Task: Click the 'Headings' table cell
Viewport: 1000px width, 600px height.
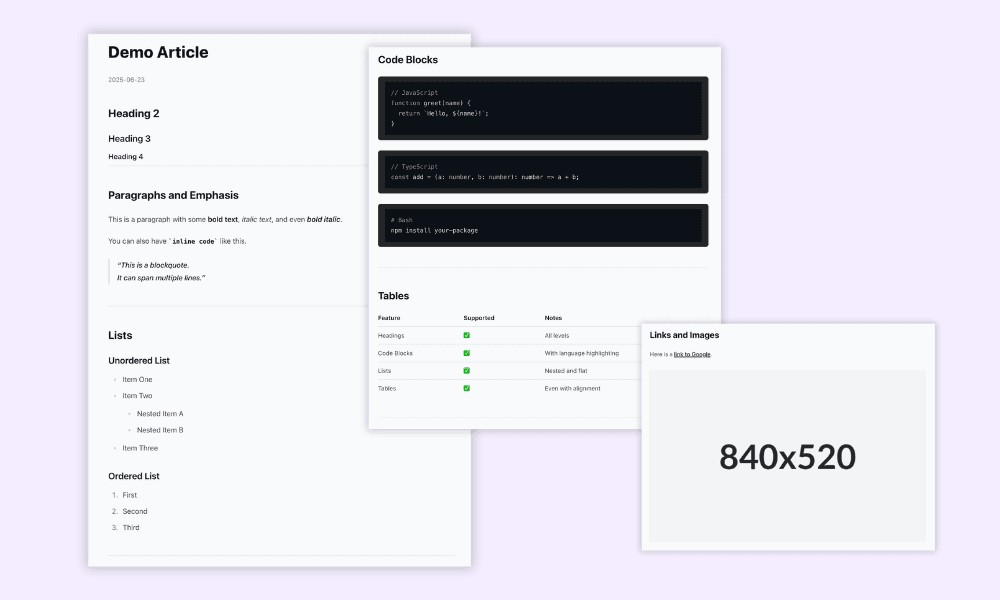Action: 391,335
